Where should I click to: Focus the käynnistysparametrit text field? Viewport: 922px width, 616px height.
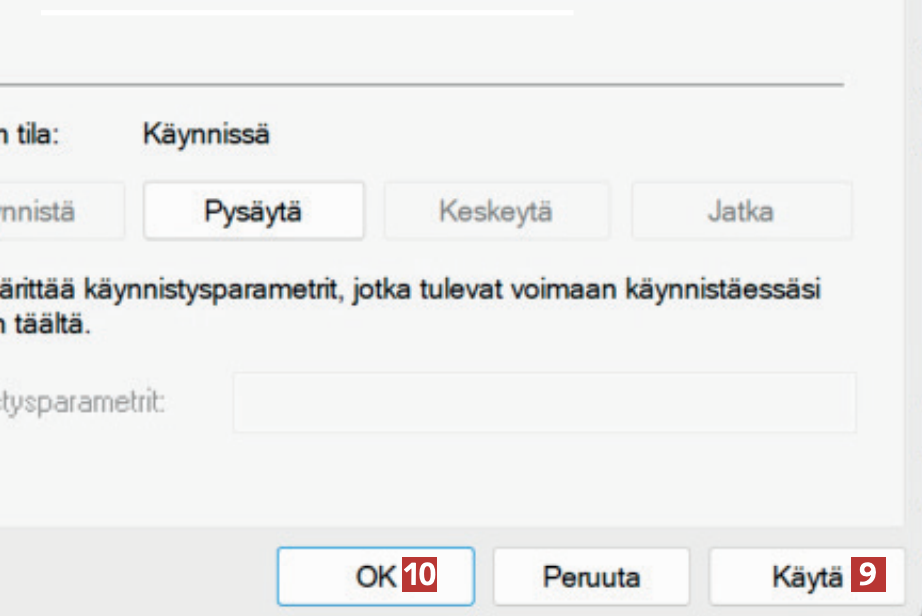click(544, 403)
